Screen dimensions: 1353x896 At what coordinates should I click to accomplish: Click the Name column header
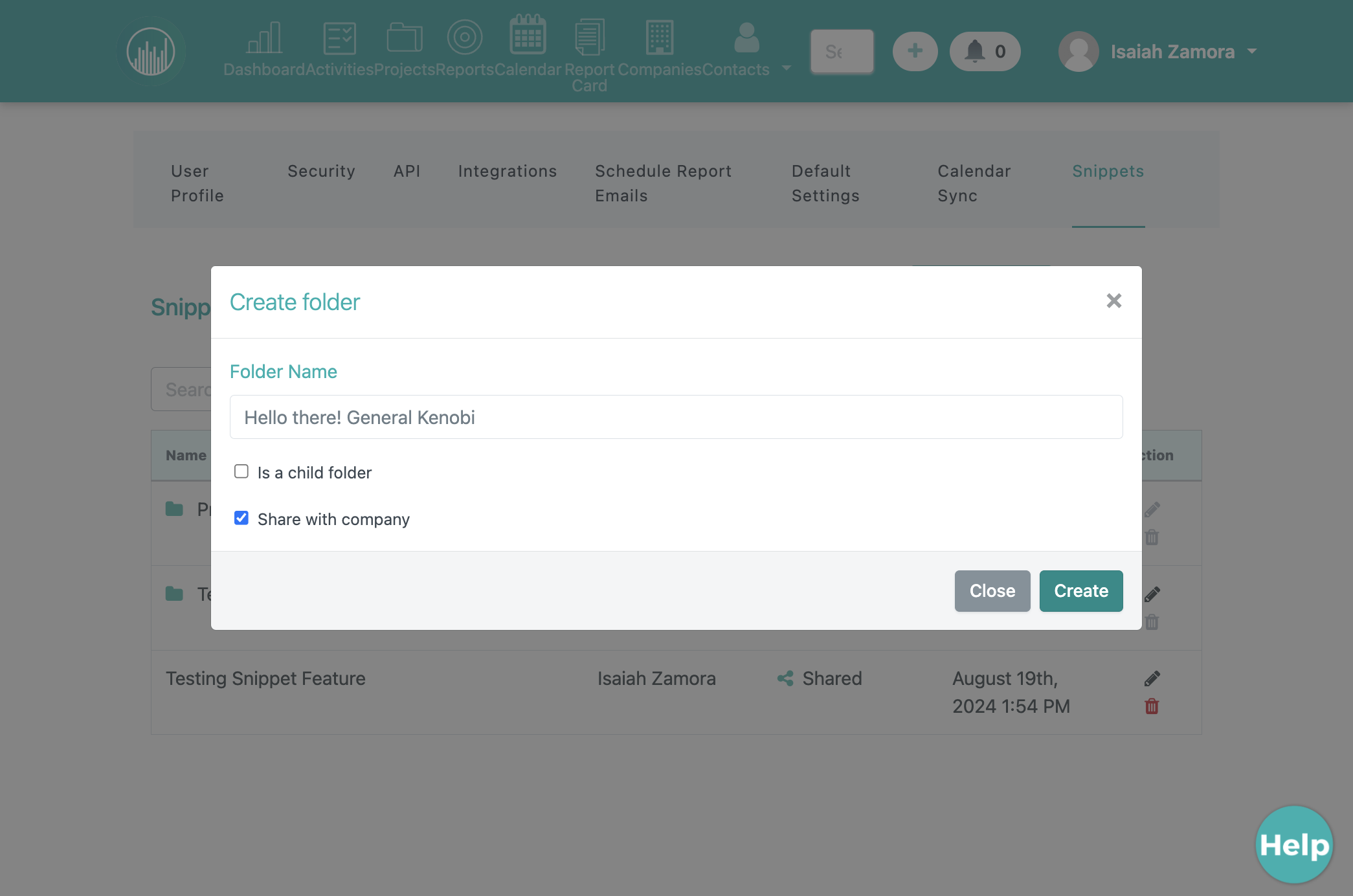[x=186, y=455]
